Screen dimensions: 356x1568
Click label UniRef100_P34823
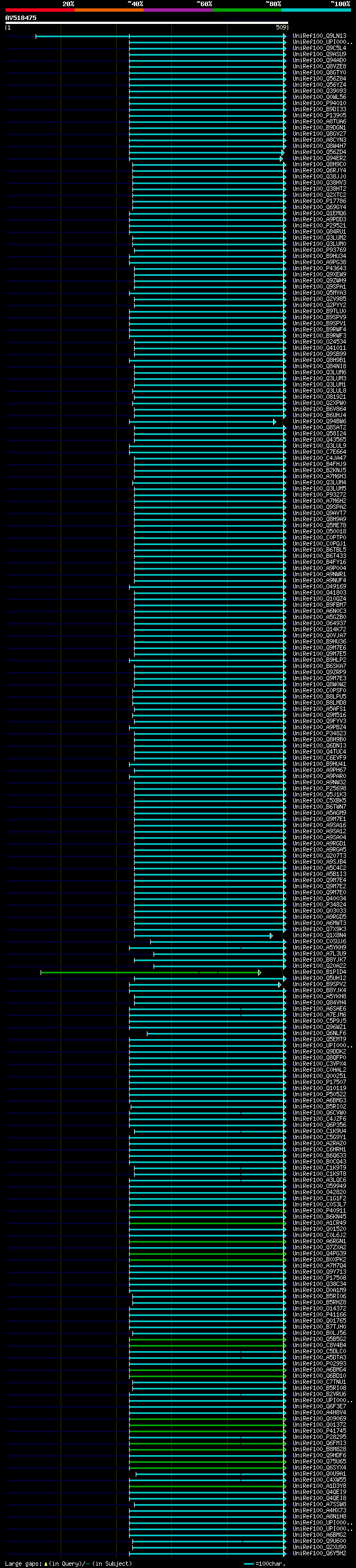[319, 734]
